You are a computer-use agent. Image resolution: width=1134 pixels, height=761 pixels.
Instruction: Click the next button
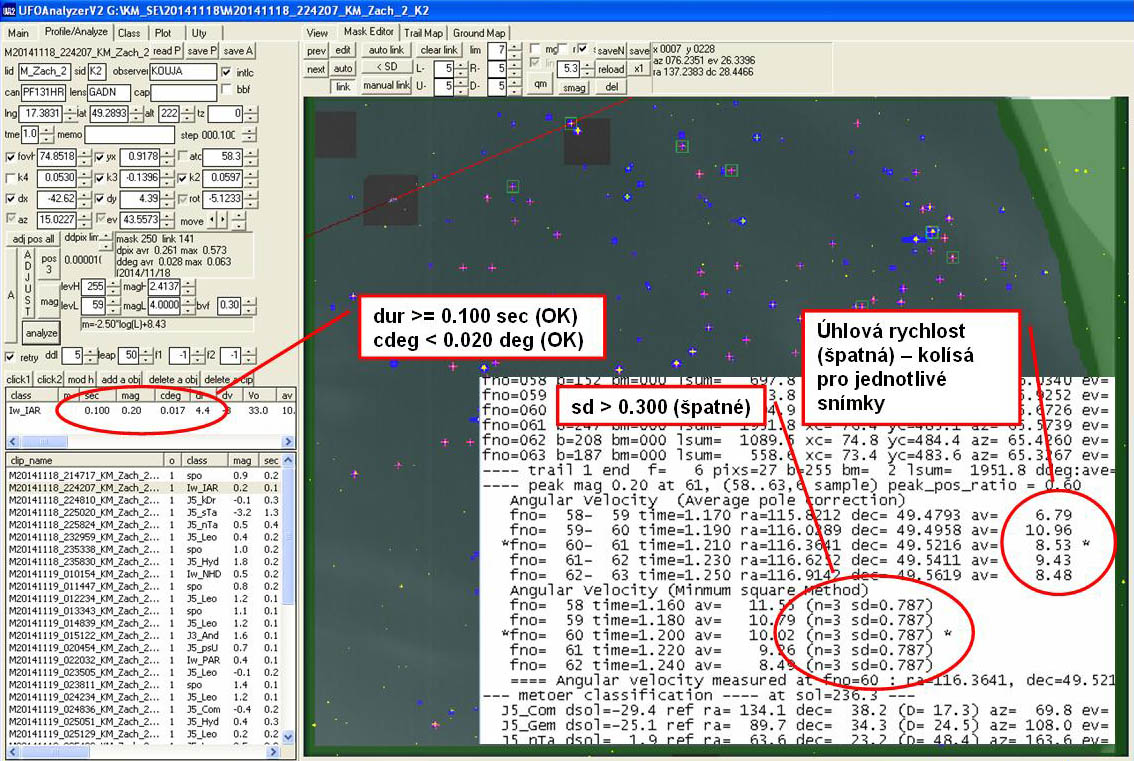click(x=316, y=69)
